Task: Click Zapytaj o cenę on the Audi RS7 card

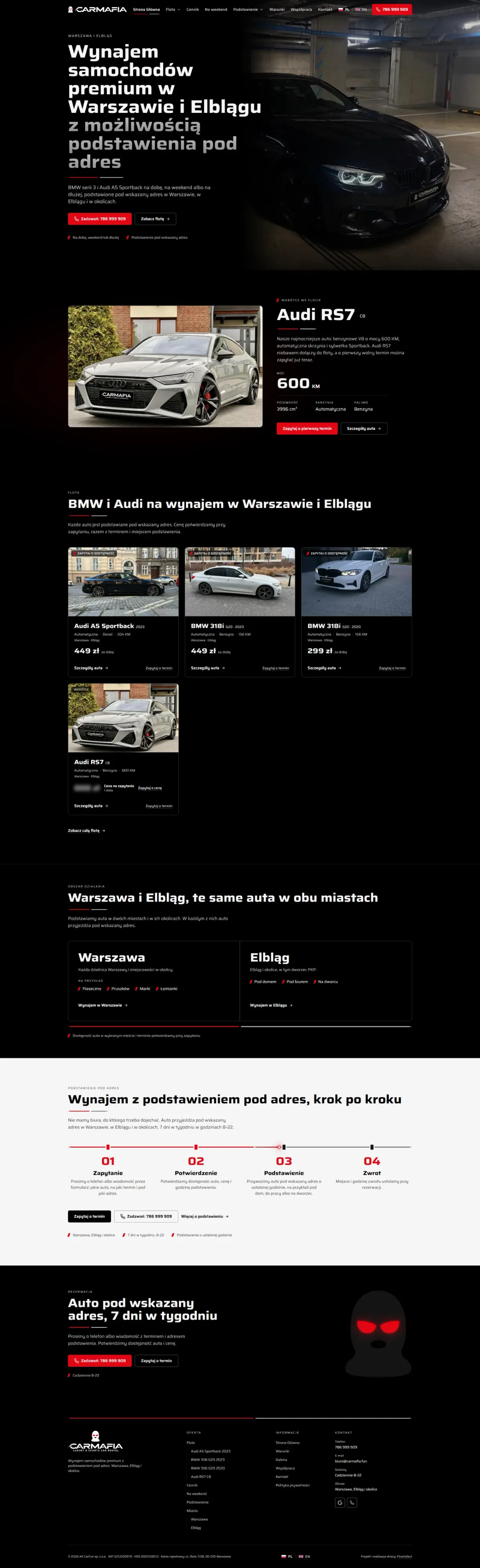Action: point(150,788)
